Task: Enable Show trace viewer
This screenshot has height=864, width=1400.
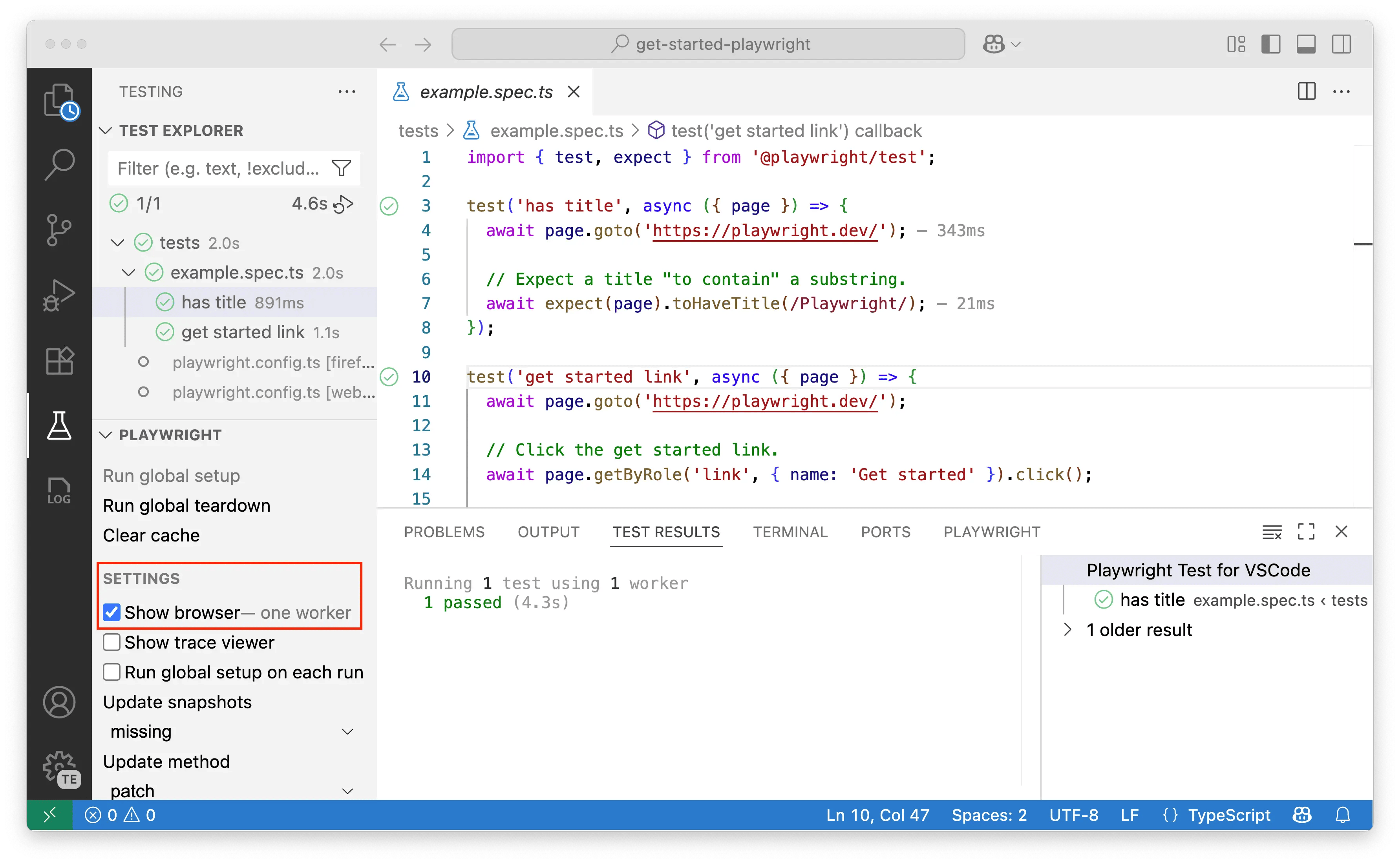Action: [x=111, y=642]
